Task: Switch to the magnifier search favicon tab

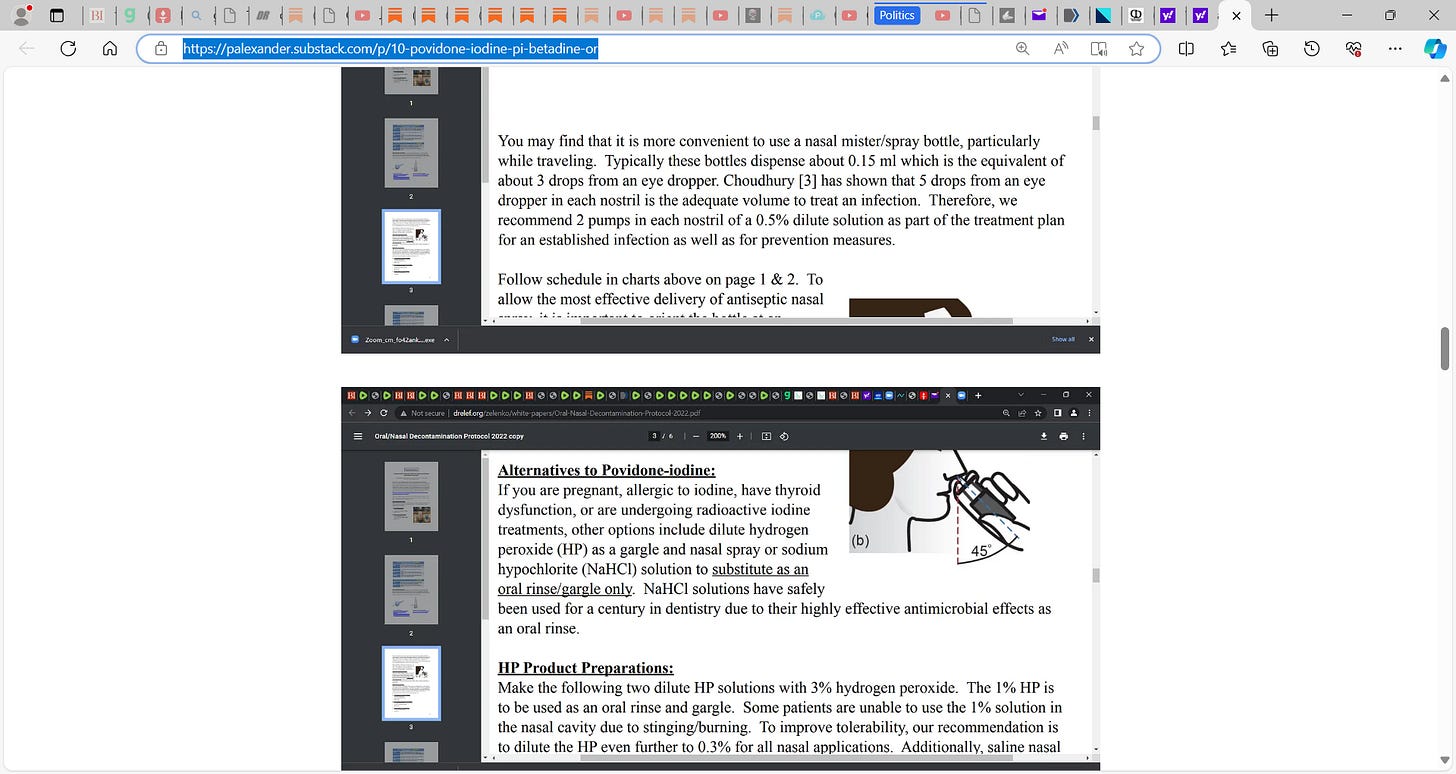Action: 196,15
